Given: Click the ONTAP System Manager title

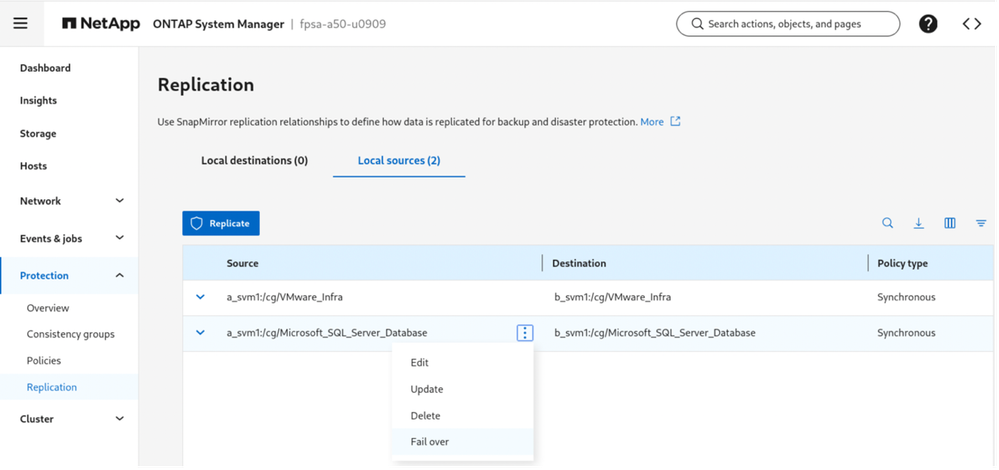Looking at the screenshot, I should tap(219, 24).
